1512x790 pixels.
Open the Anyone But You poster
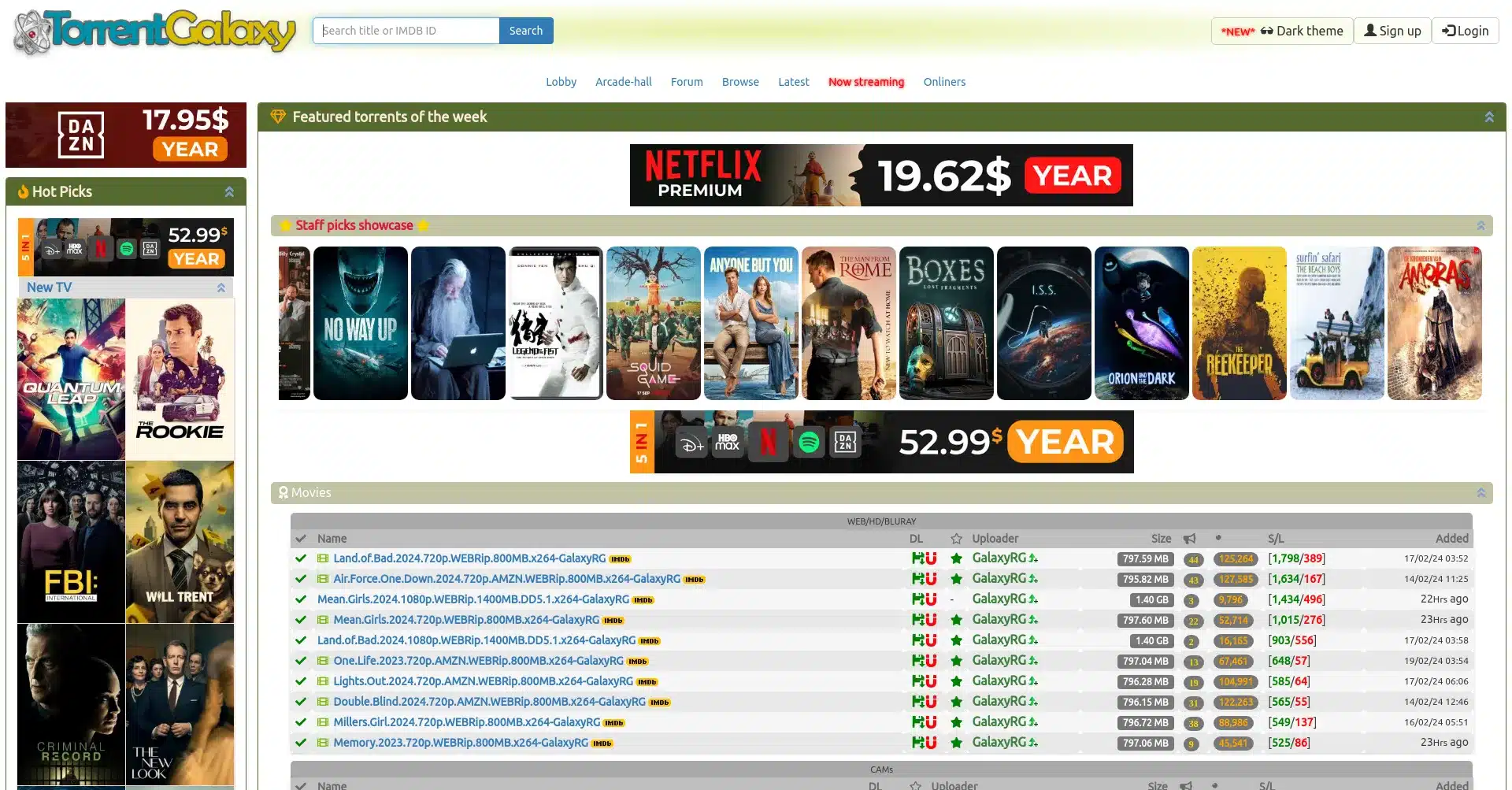click(751, 323)
